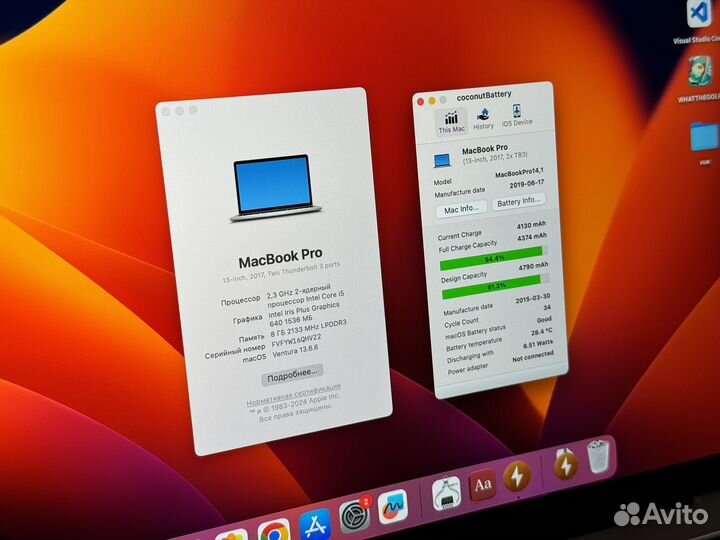Click the Intel Iris Plus Graphics value
The image size is (720, 540).
click(304, 315)
